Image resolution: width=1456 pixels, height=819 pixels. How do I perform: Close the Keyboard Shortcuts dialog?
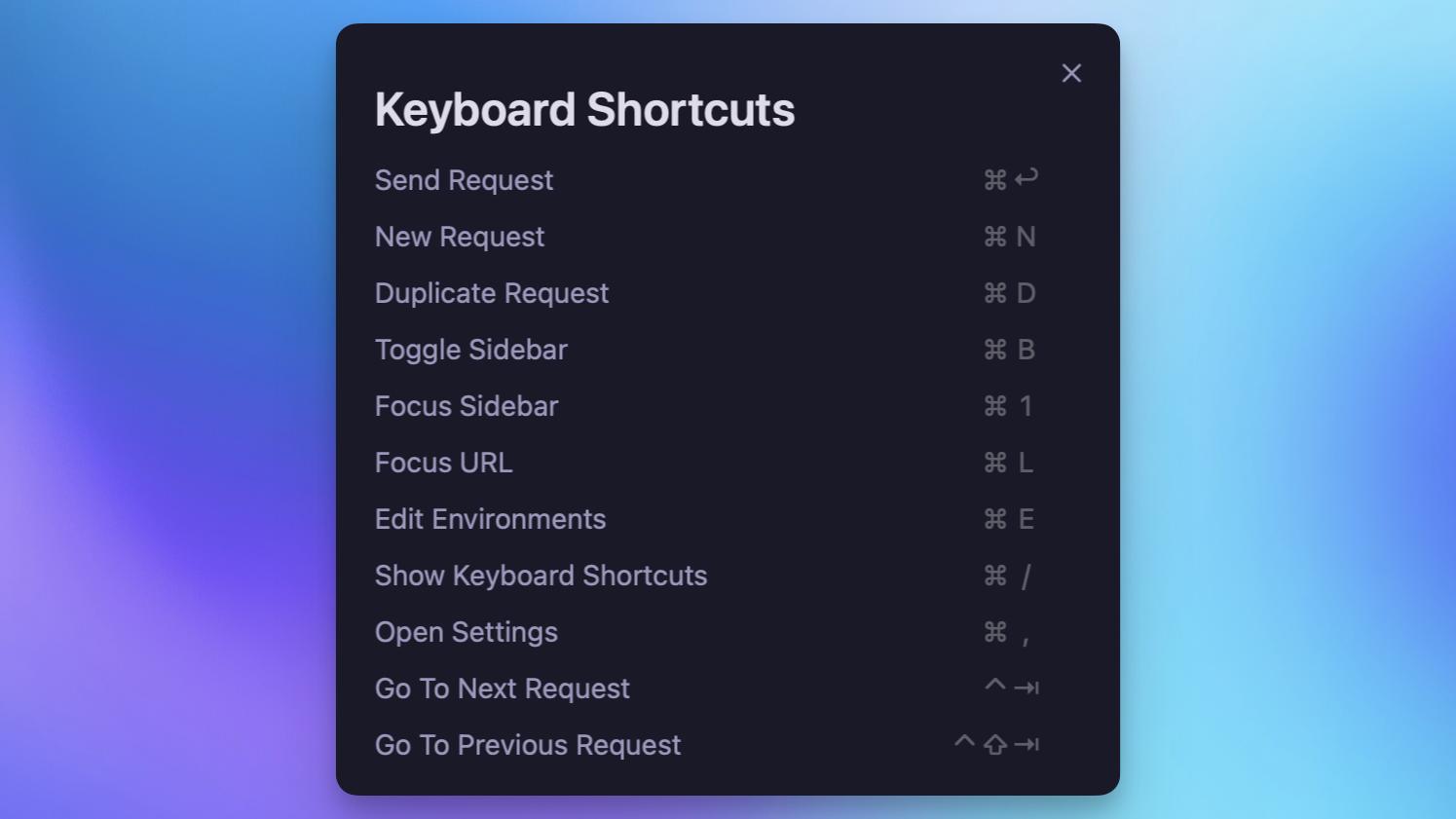click(1071, 73)
